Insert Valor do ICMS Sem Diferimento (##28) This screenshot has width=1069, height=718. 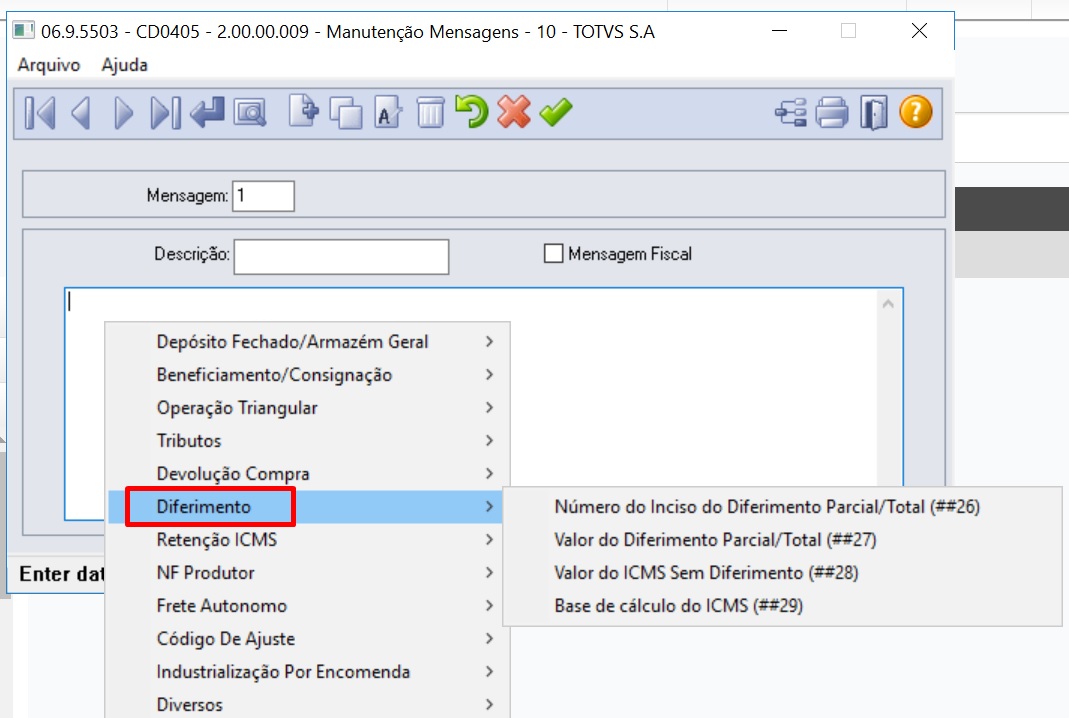pyautogui.click(x=782, y=573)
